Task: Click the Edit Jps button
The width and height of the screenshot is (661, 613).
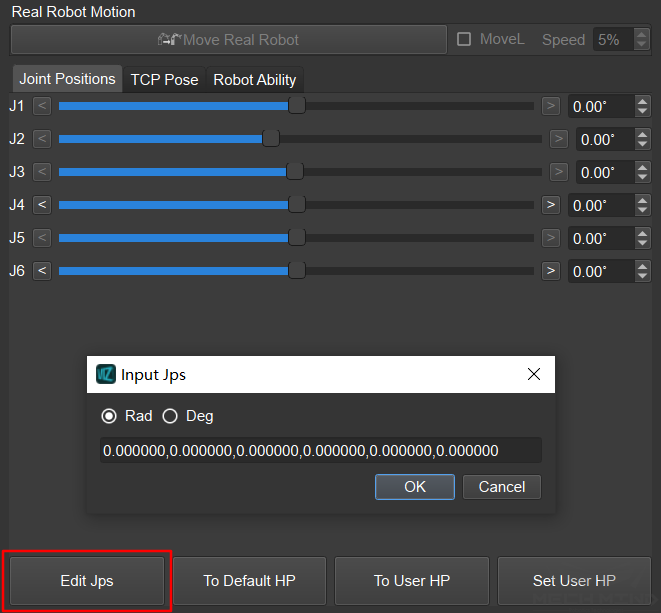Action: click(x=87, y=581)
